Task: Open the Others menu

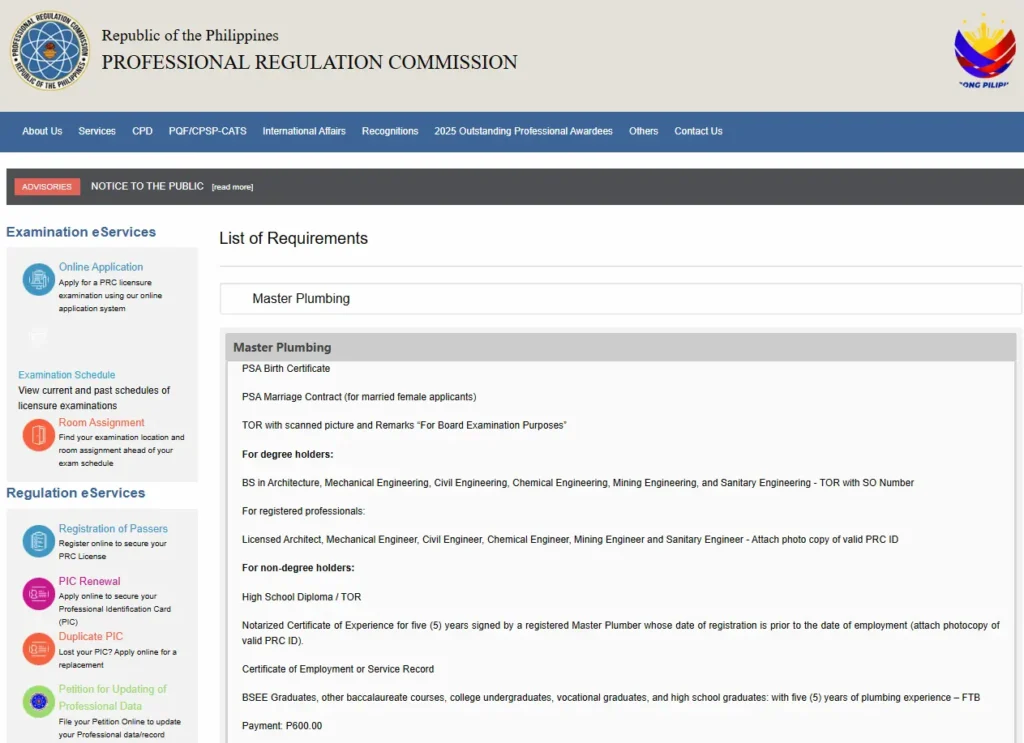Action: (643, 131)
